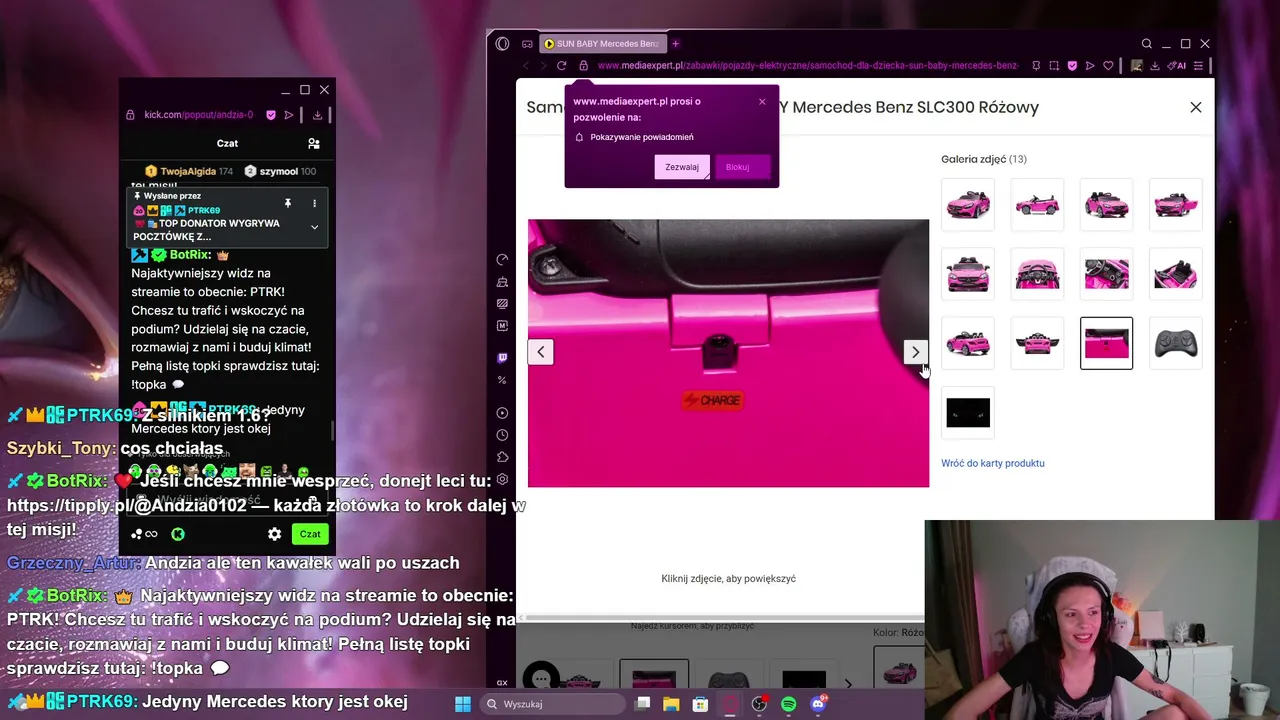Screen dimensions: 1280x720
Task: Open the send-flow arrow icon in Opera toolbar
Action: point(1090,66)
